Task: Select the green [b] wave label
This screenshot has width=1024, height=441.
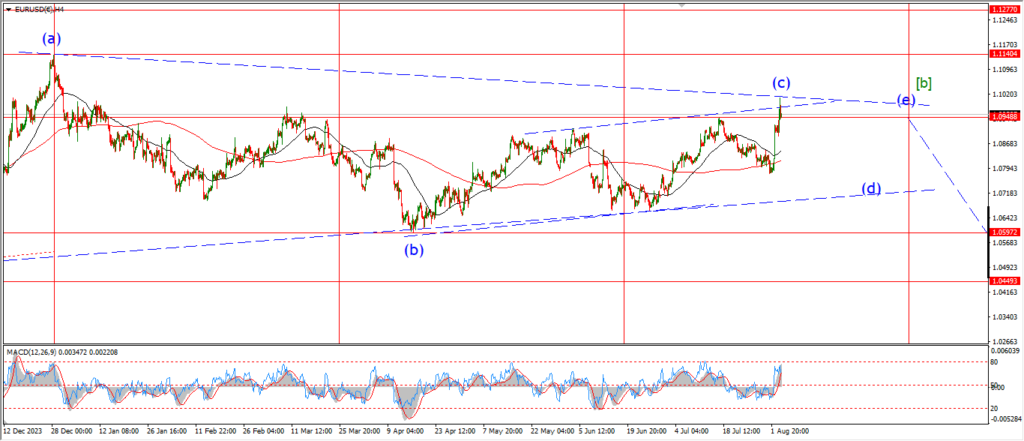Action: click(x=925, y=84)
